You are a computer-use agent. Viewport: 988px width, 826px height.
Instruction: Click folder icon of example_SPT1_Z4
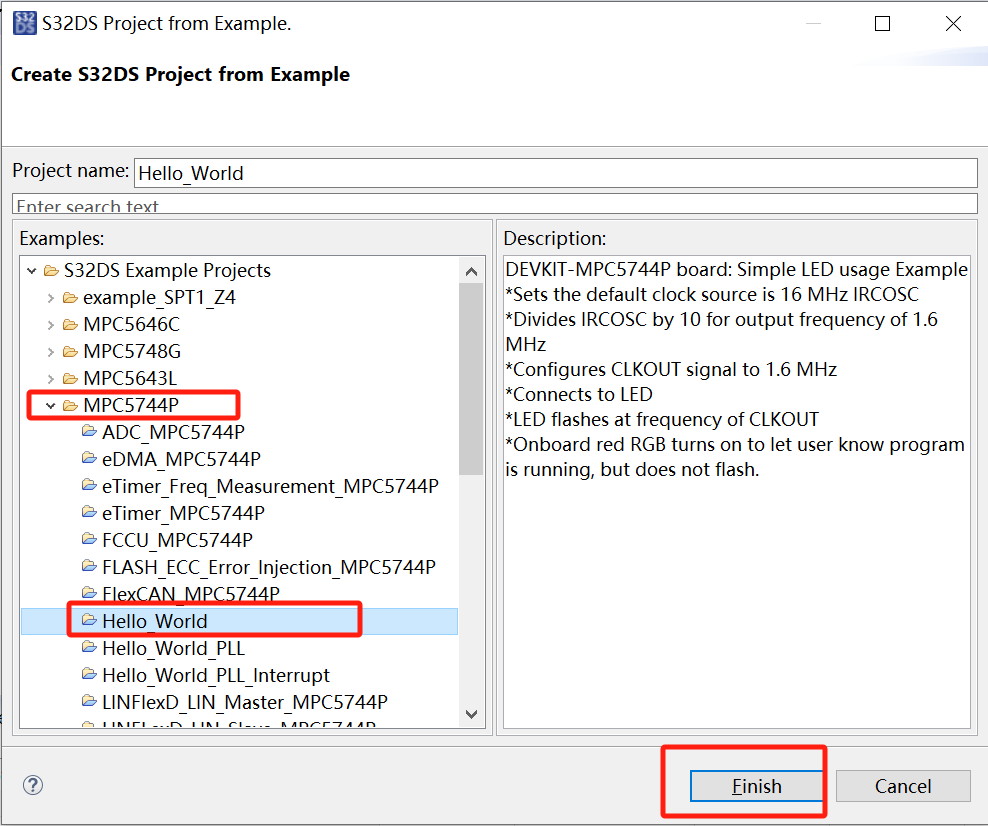pos(70,297)
